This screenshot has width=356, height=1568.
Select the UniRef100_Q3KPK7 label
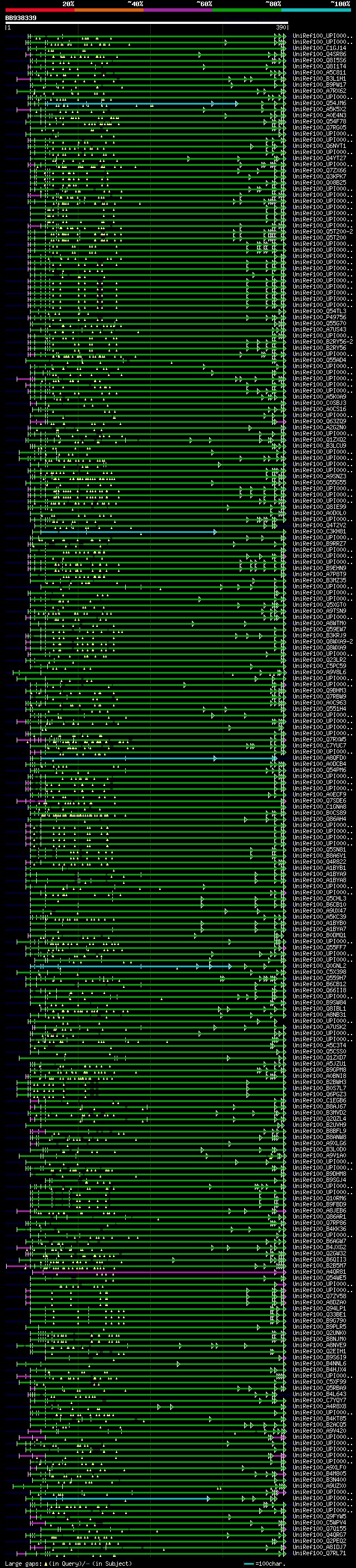click(319, 176)
